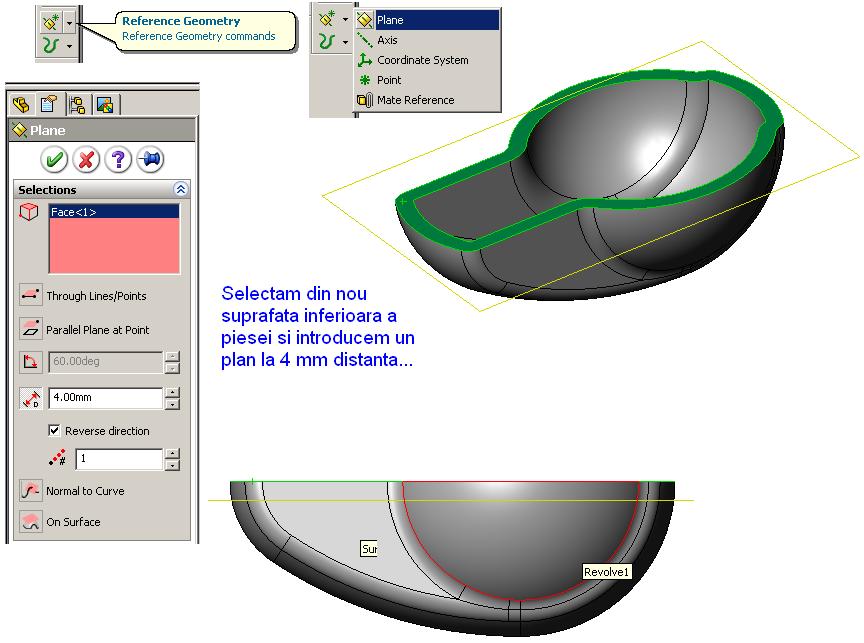
Task: Toggle the Through Lines/Points option
Action: 30,295
